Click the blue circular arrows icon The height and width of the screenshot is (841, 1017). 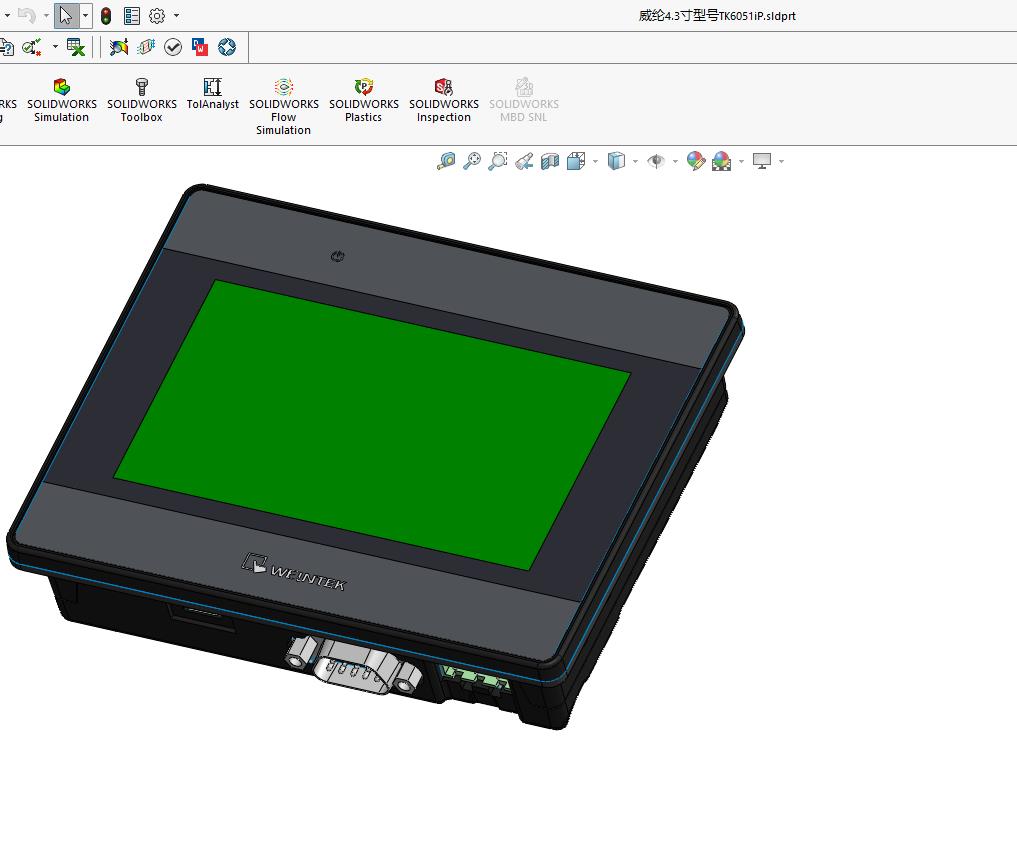point(227,47)
